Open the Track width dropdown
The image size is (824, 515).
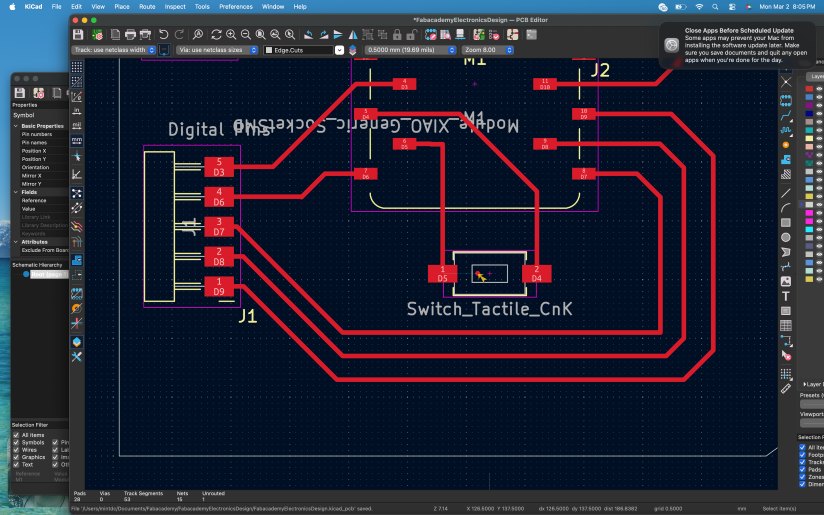pyautogui.click(x=115, y=49)
